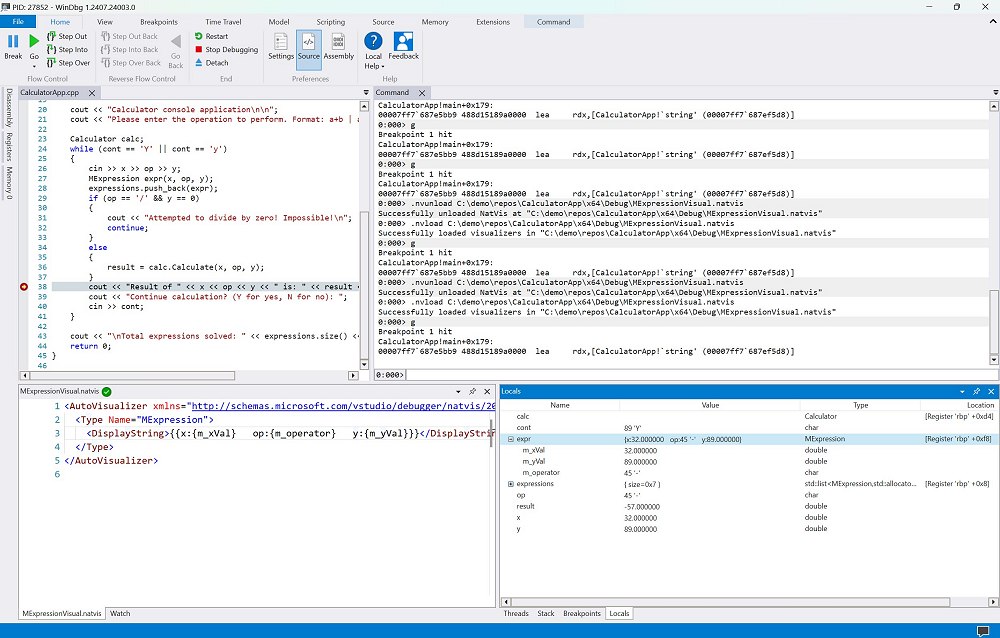Screen dimensions: 1000x638
Task: Select the Command ribbon tab
Action: (x=554, y=22)
